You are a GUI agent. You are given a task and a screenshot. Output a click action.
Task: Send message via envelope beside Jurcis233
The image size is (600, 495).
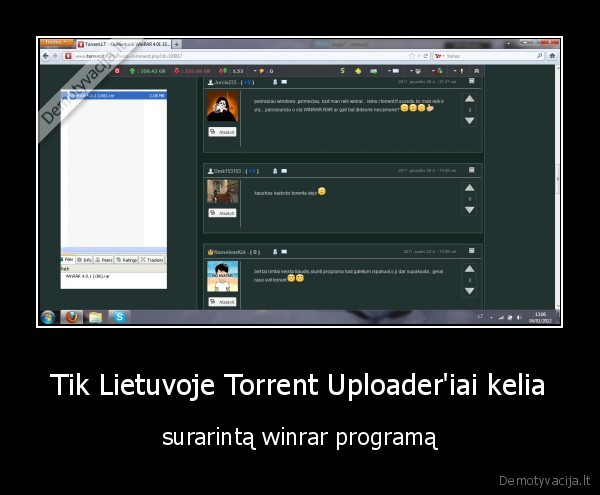click(284, 82)
